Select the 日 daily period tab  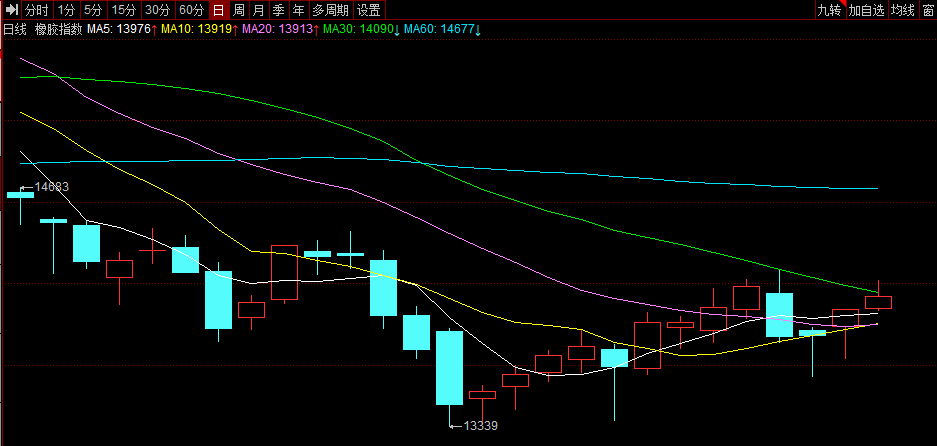(x=219, y=10)
